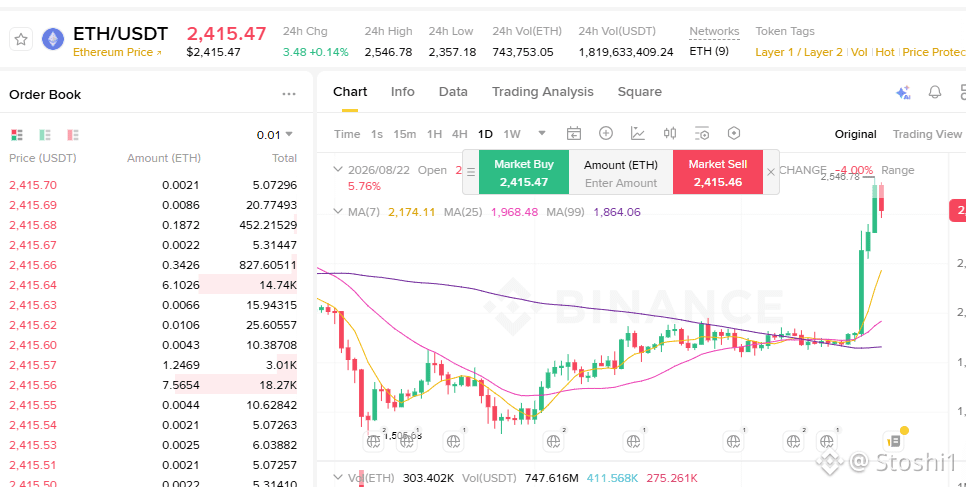The width and height of the screenshot is (966, 487).
Task: Click the Market Sell 2,415.46 button
Action: point(718,173)
